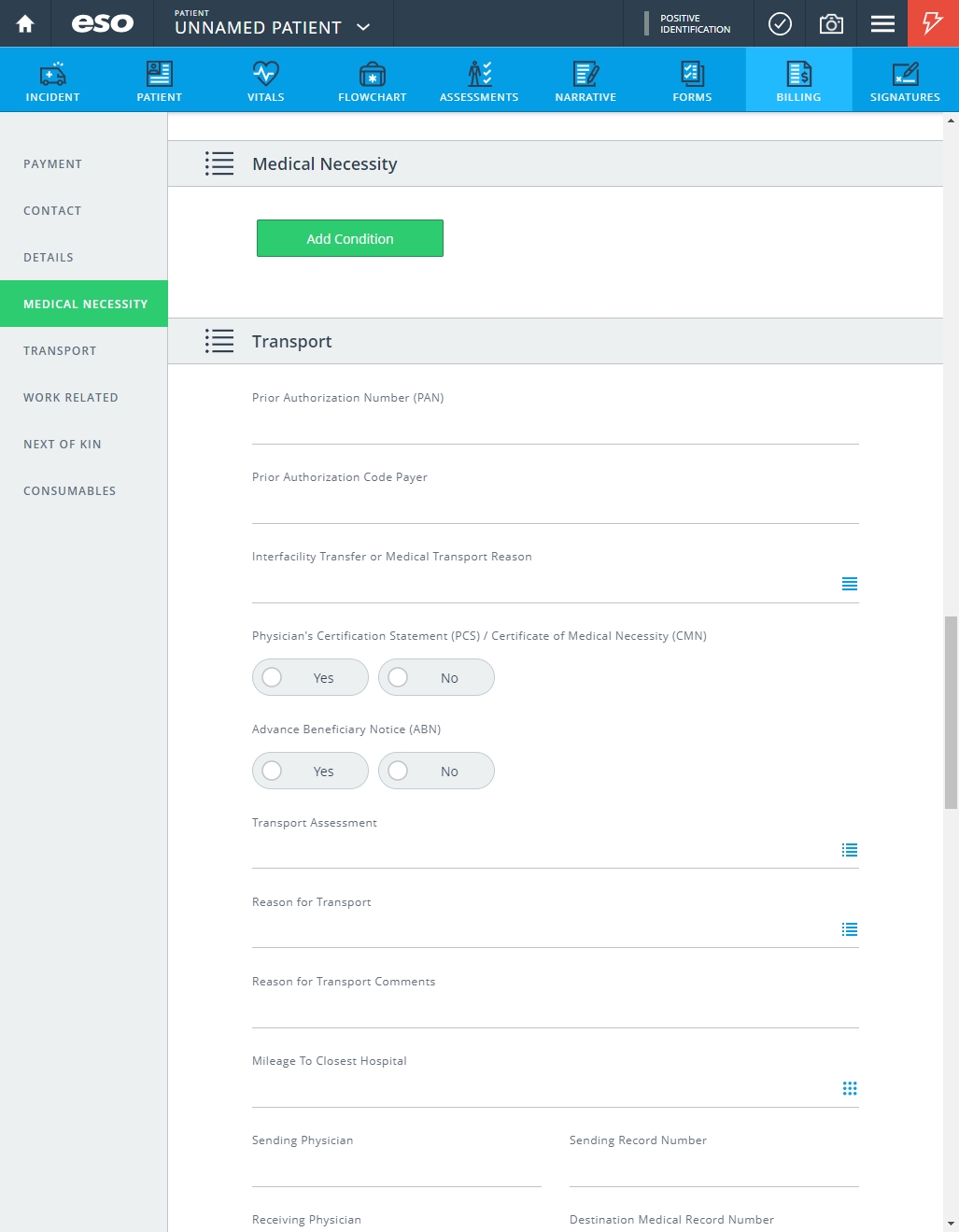Expand the Unnamed Patient dropdown chevron
The width and height of the screenshot is (959, 1232).
pyautogui.click(x=363, y=27)
